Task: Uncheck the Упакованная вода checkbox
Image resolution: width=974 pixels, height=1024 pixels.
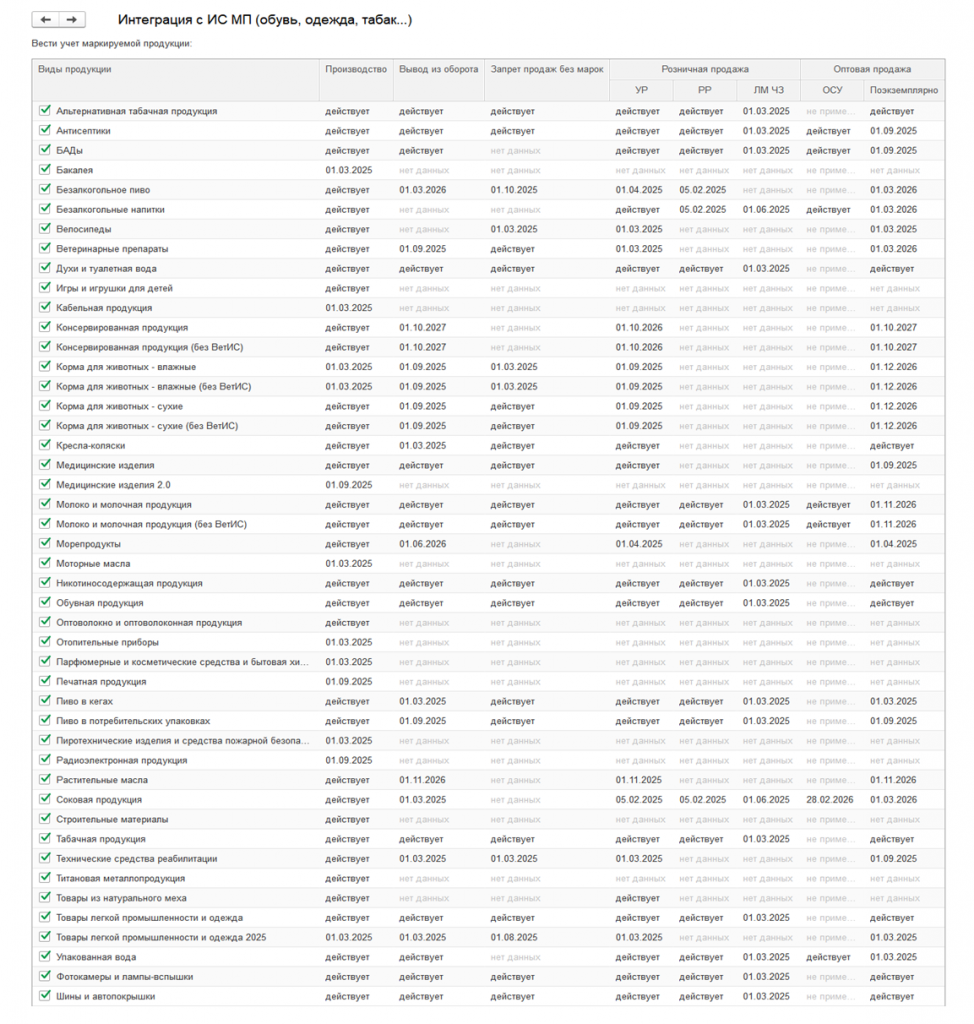Action: click(44, 957)
